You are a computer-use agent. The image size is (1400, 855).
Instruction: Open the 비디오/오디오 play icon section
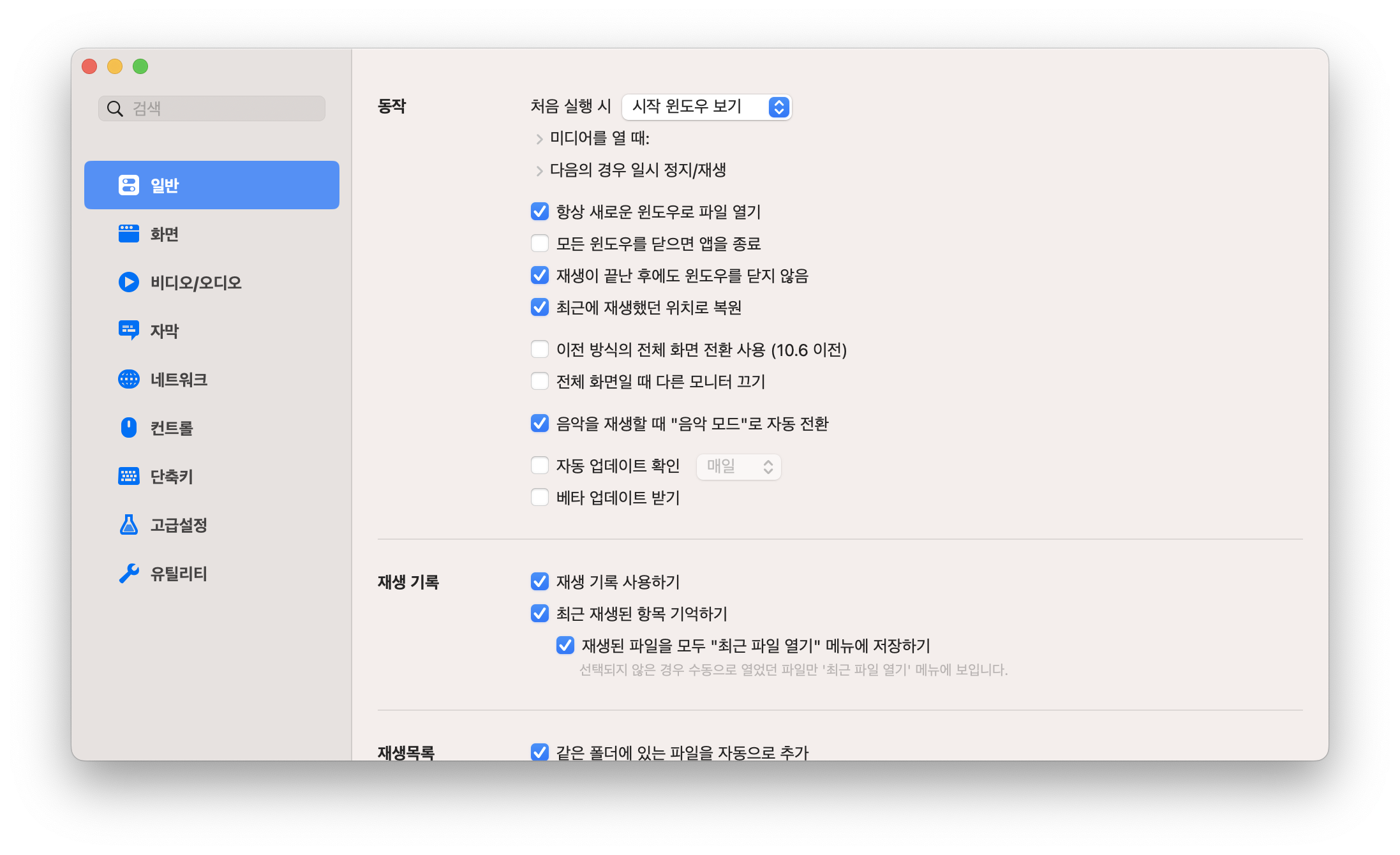coord(128,282)
